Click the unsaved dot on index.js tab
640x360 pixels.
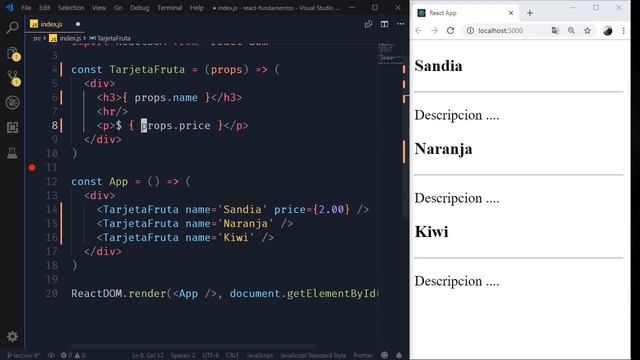tap(78, 24)
